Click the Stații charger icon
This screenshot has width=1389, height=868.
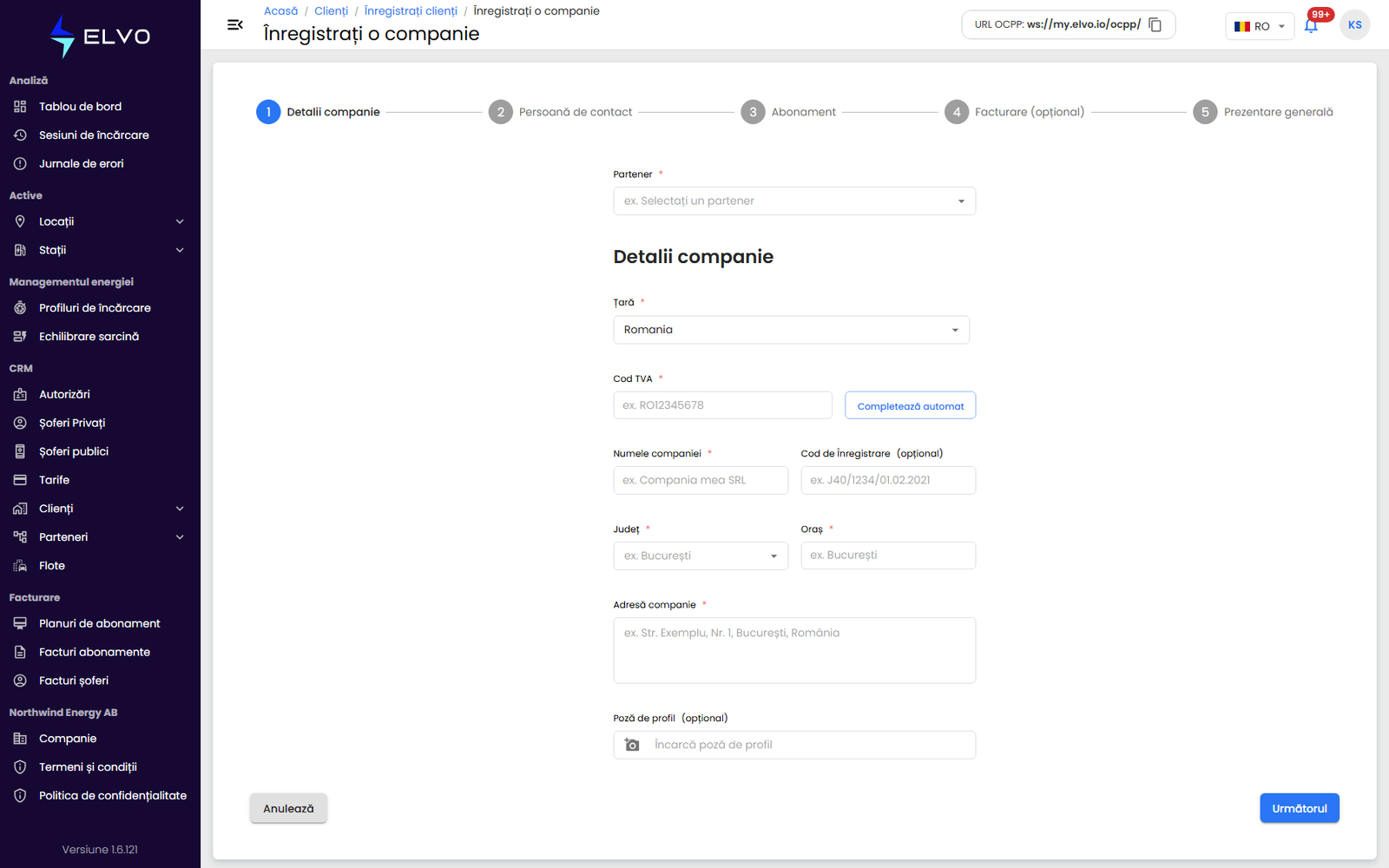click(x=20, y=250)
